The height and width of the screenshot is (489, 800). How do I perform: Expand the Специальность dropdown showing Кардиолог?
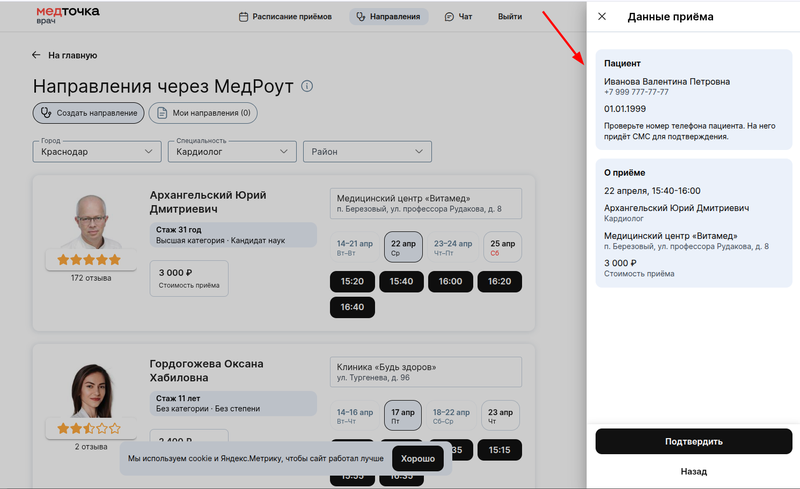tap(232, 152)
